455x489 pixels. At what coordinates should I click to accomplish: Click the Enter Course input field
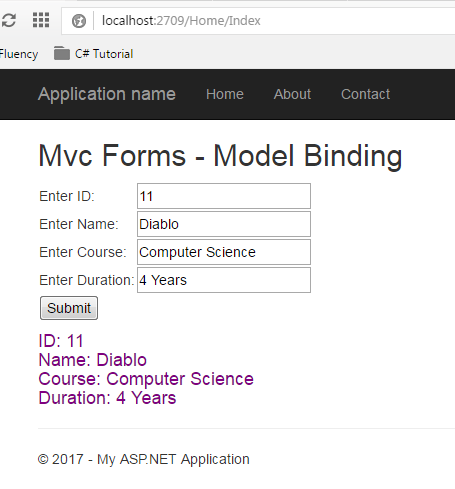(x=224, y=252)
